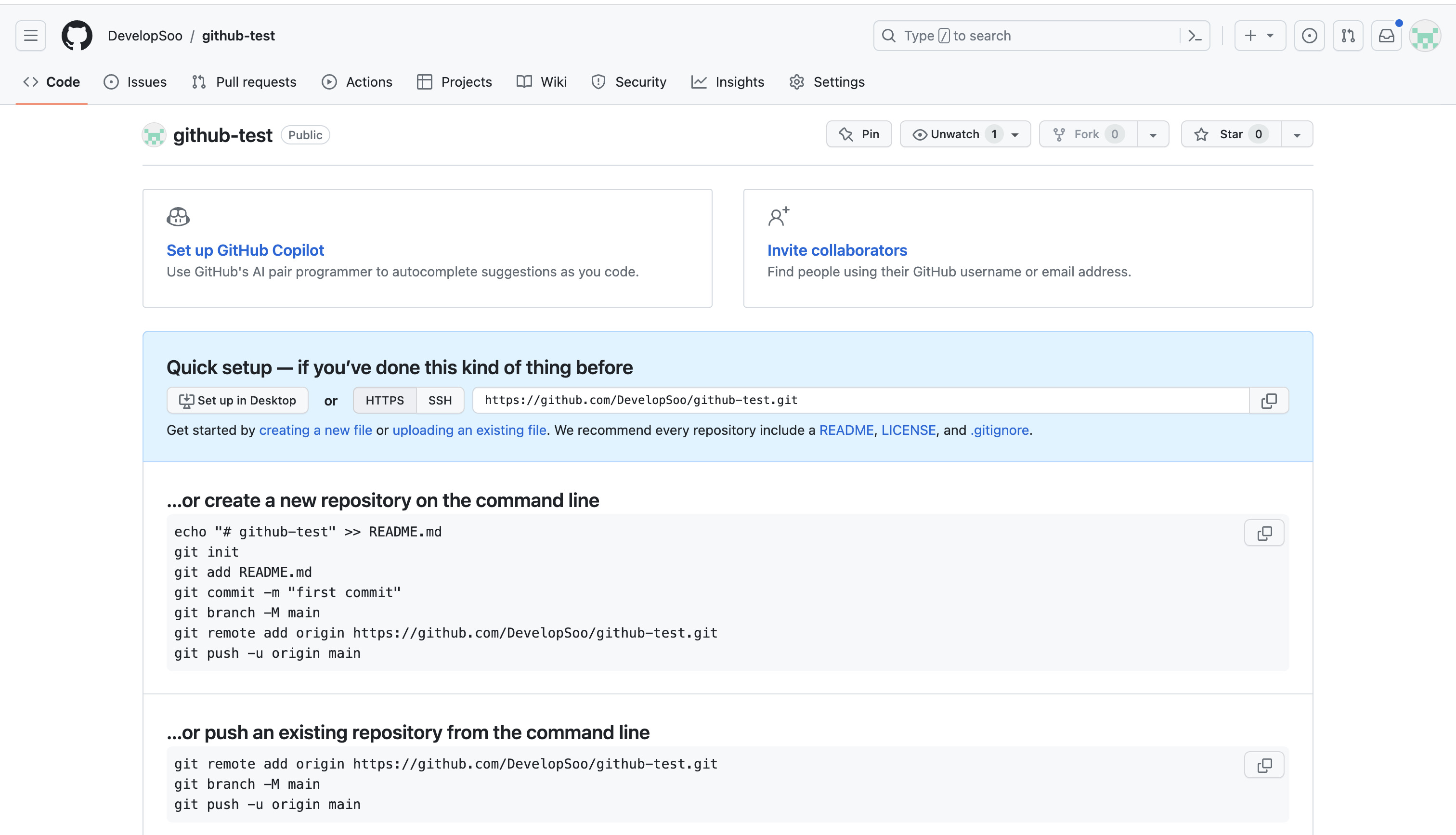Click the invite person icon in collaborators card
This screenshot has width=1456, height=835.
[x=779, y=216]
